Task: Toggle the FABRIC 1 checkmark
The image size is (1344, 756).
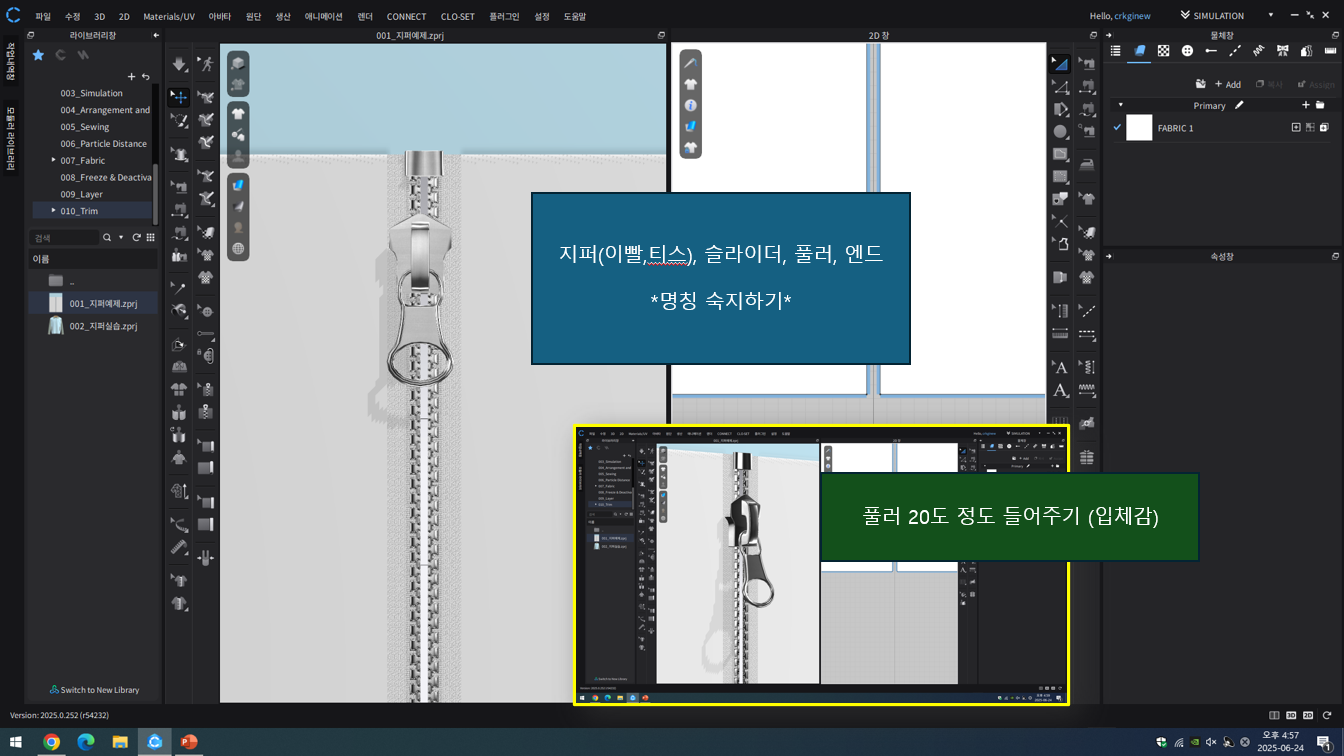Action: pos(1117,128)
